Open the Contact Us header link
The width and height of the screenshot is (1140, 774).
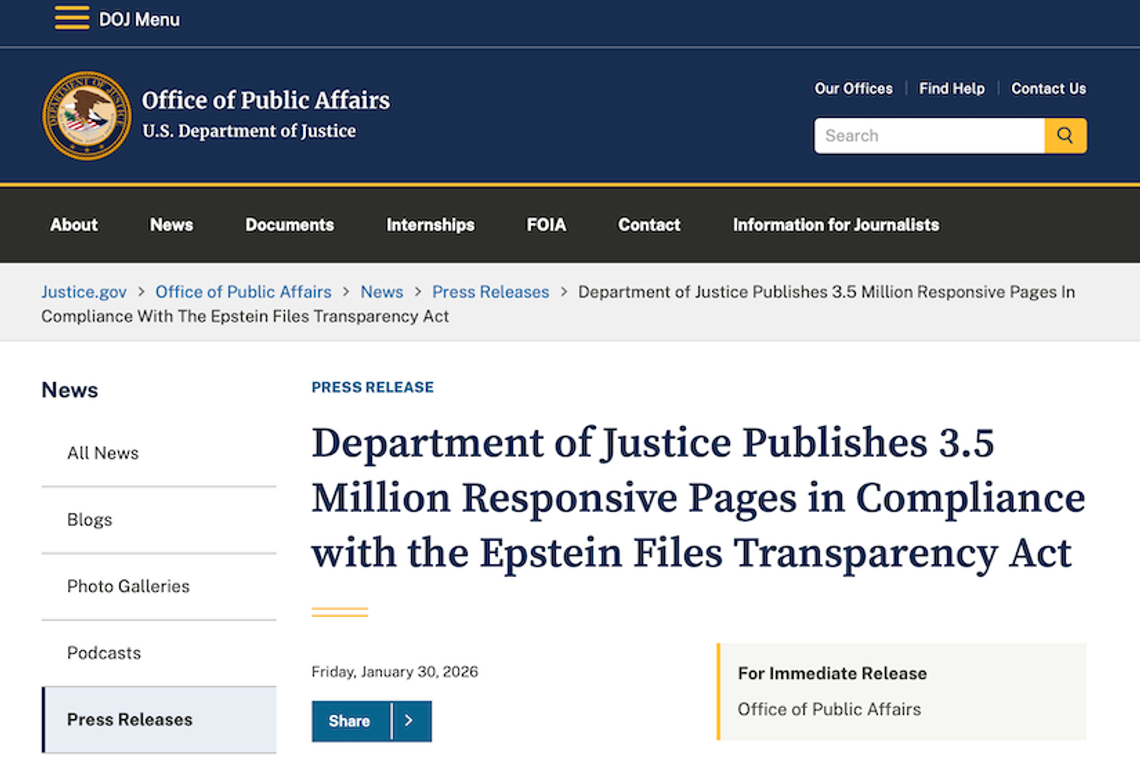coord(1048,89)
